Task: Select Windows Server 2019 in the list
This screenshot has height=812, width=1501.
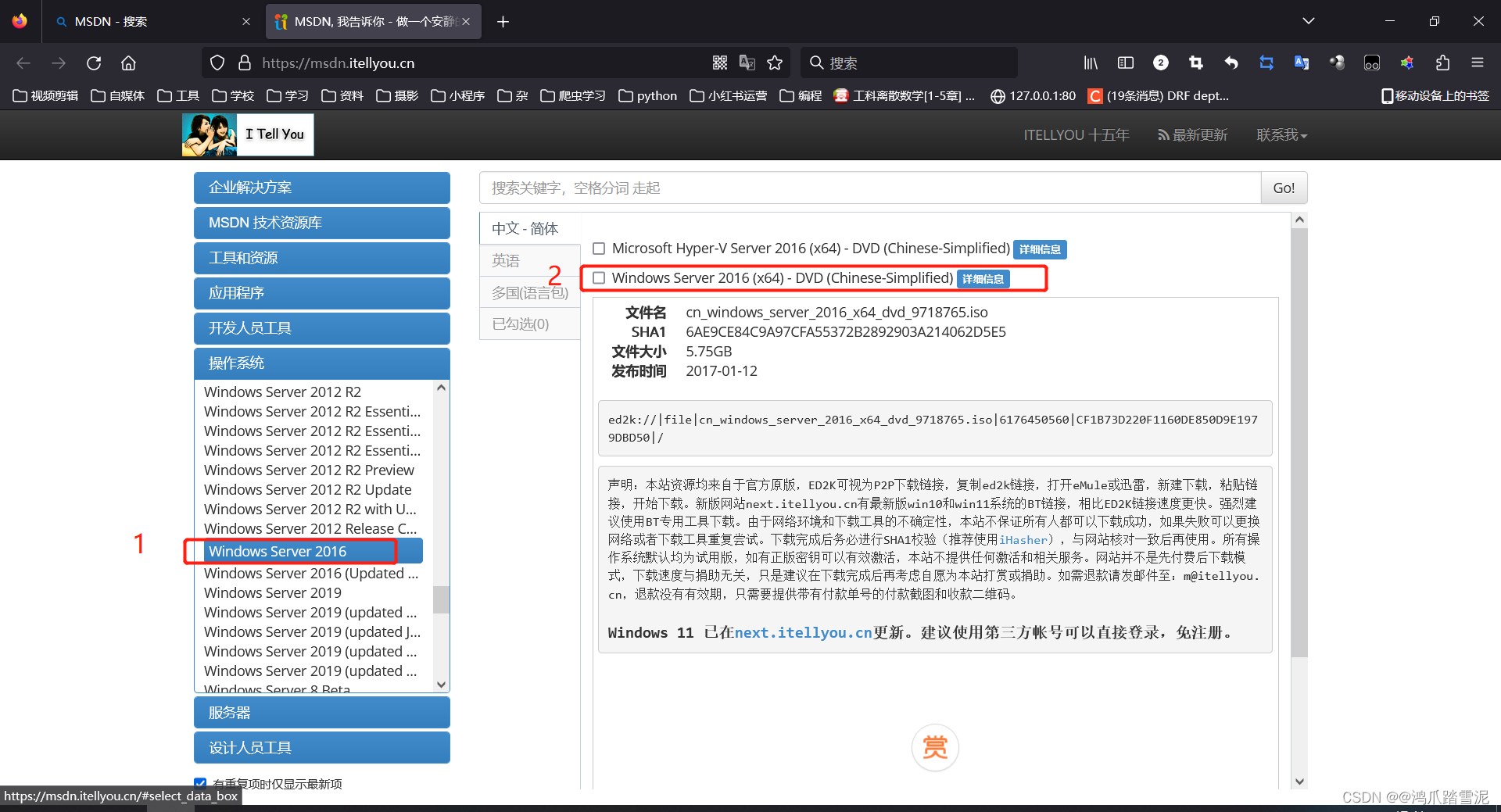Action: [x=273, y=593]
